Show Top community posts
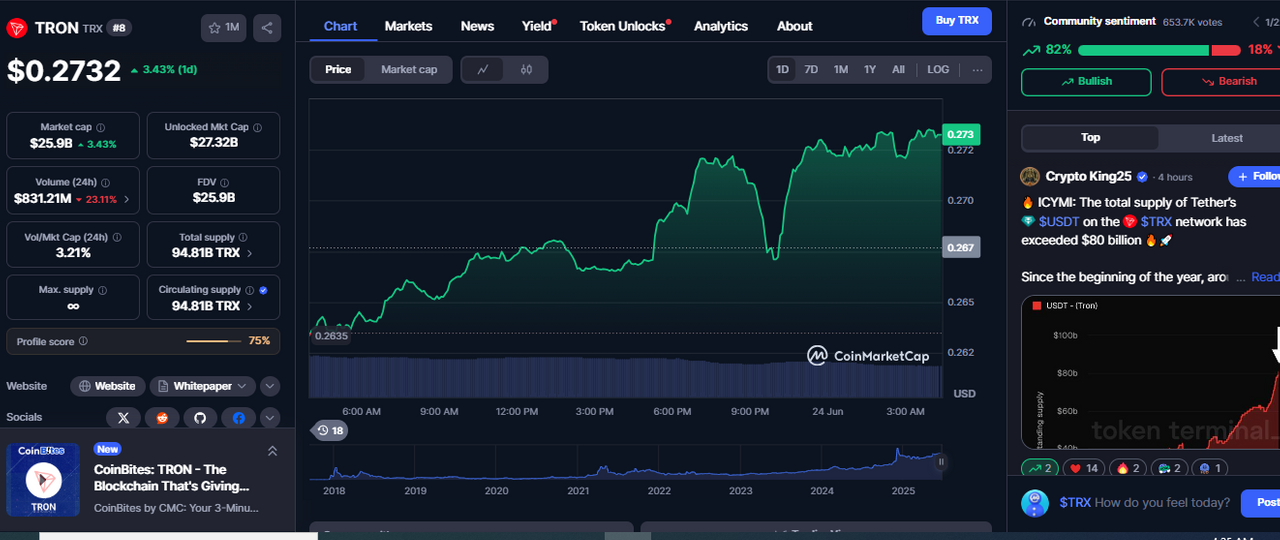 coord(1091,138)
